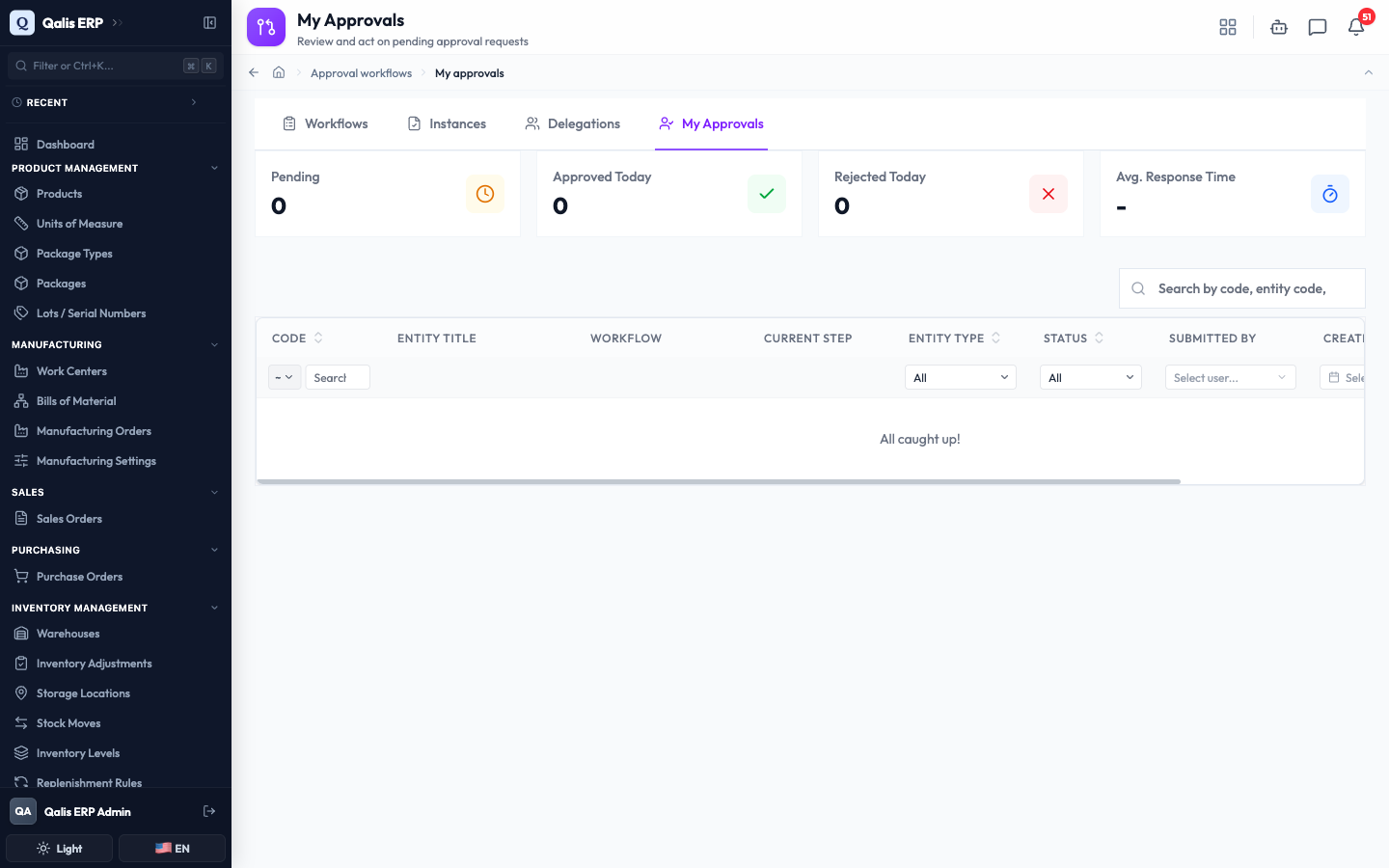Open Work Centers in sidebar

[x=116, y=371]
